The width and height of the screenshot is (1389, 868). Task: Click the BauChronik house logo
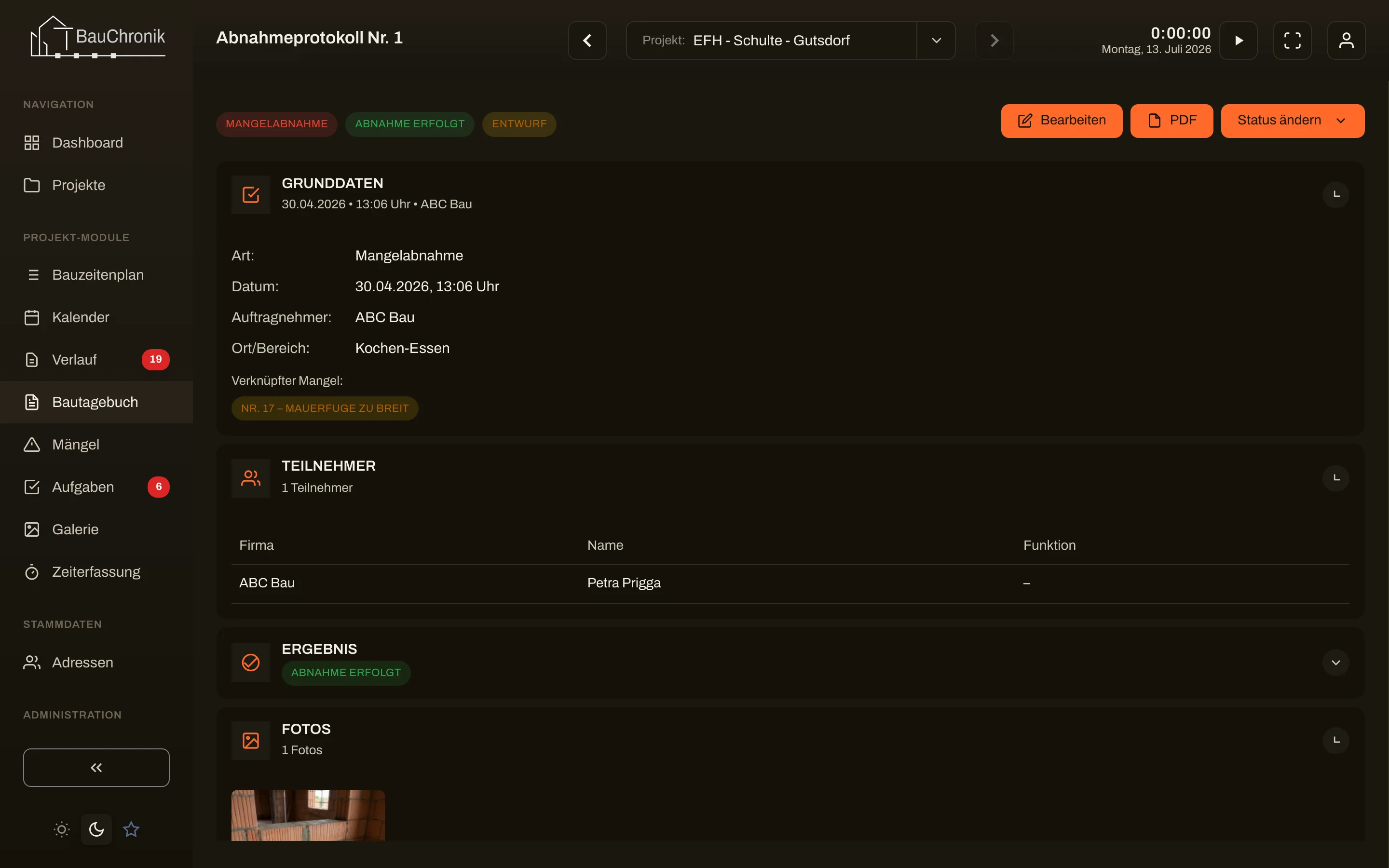tap(97, 37)
